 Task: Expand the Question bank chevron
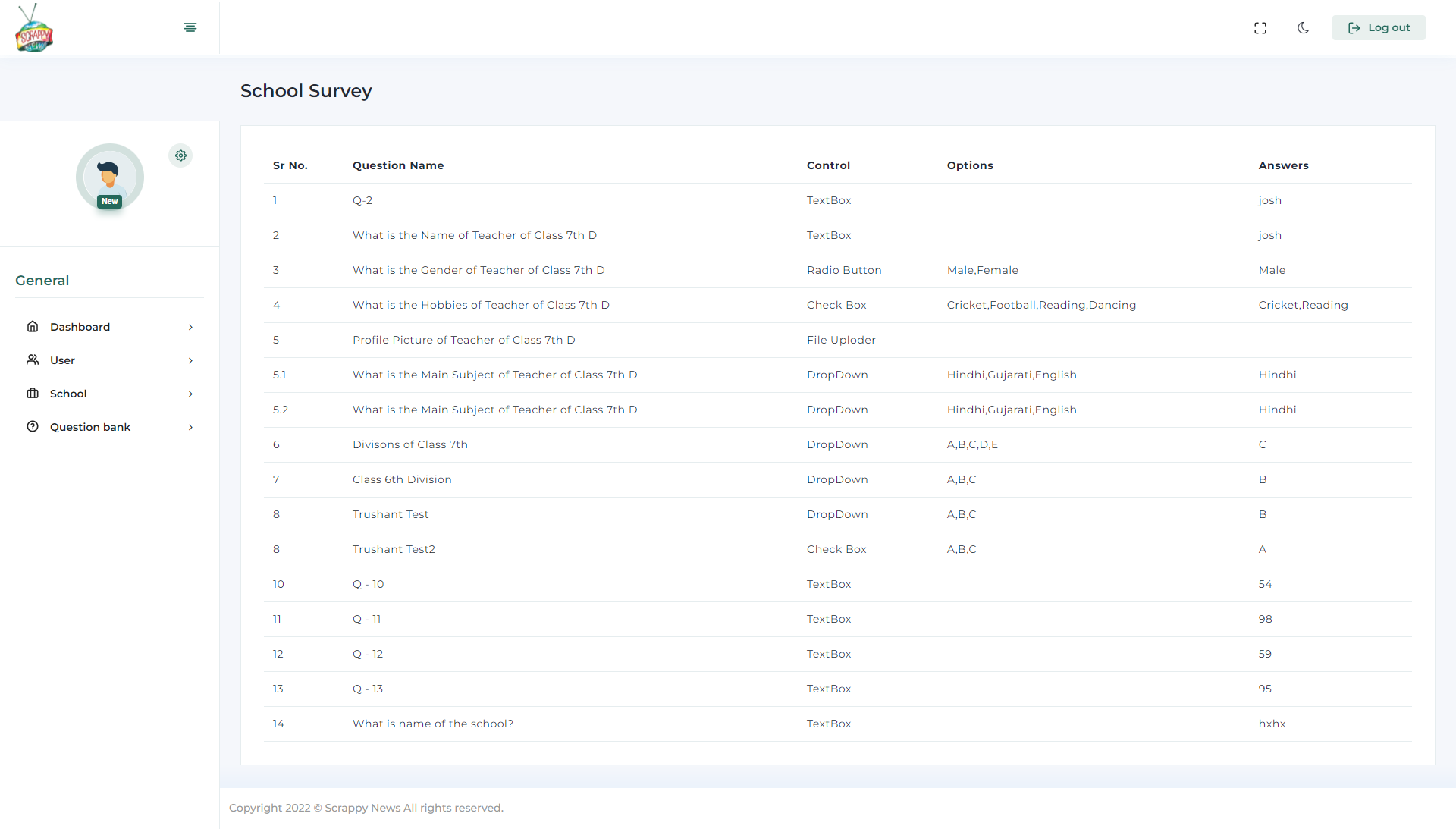coord(190,428)
